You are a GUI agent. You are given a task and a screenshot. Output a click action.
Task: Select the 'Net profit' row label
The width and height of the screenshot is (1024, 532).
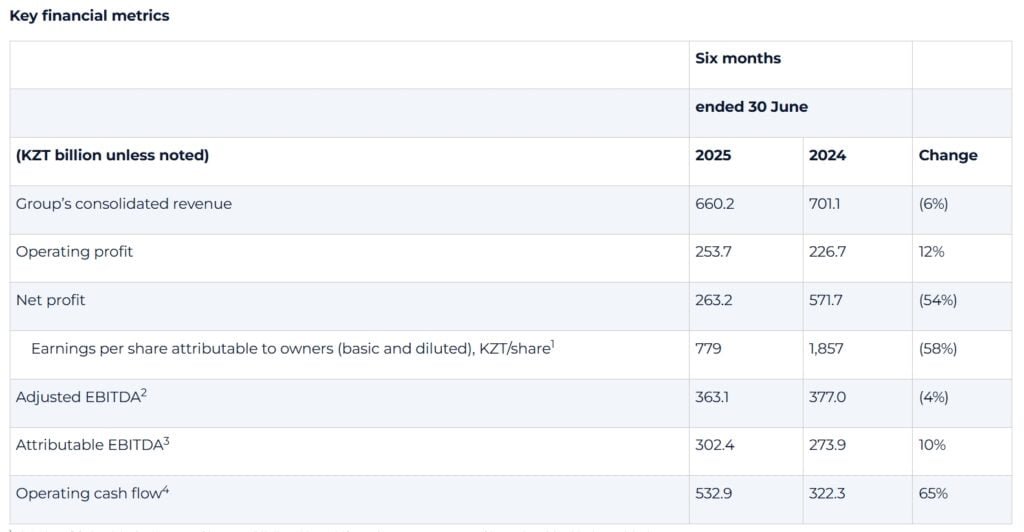pos(50,301)
